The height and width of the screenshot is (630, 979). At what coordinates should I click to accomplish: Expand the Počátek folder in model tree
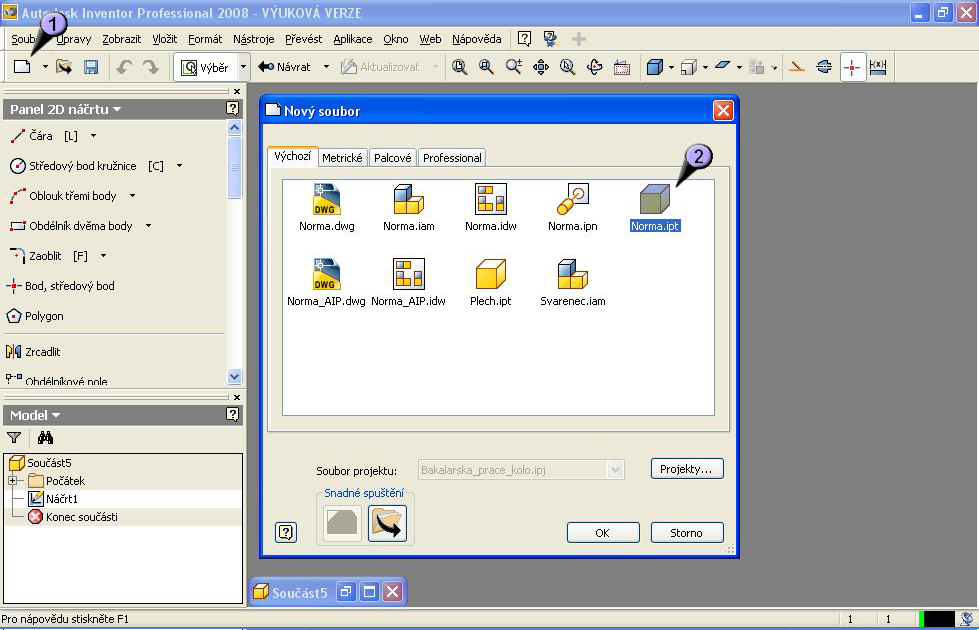click(12, 481)
